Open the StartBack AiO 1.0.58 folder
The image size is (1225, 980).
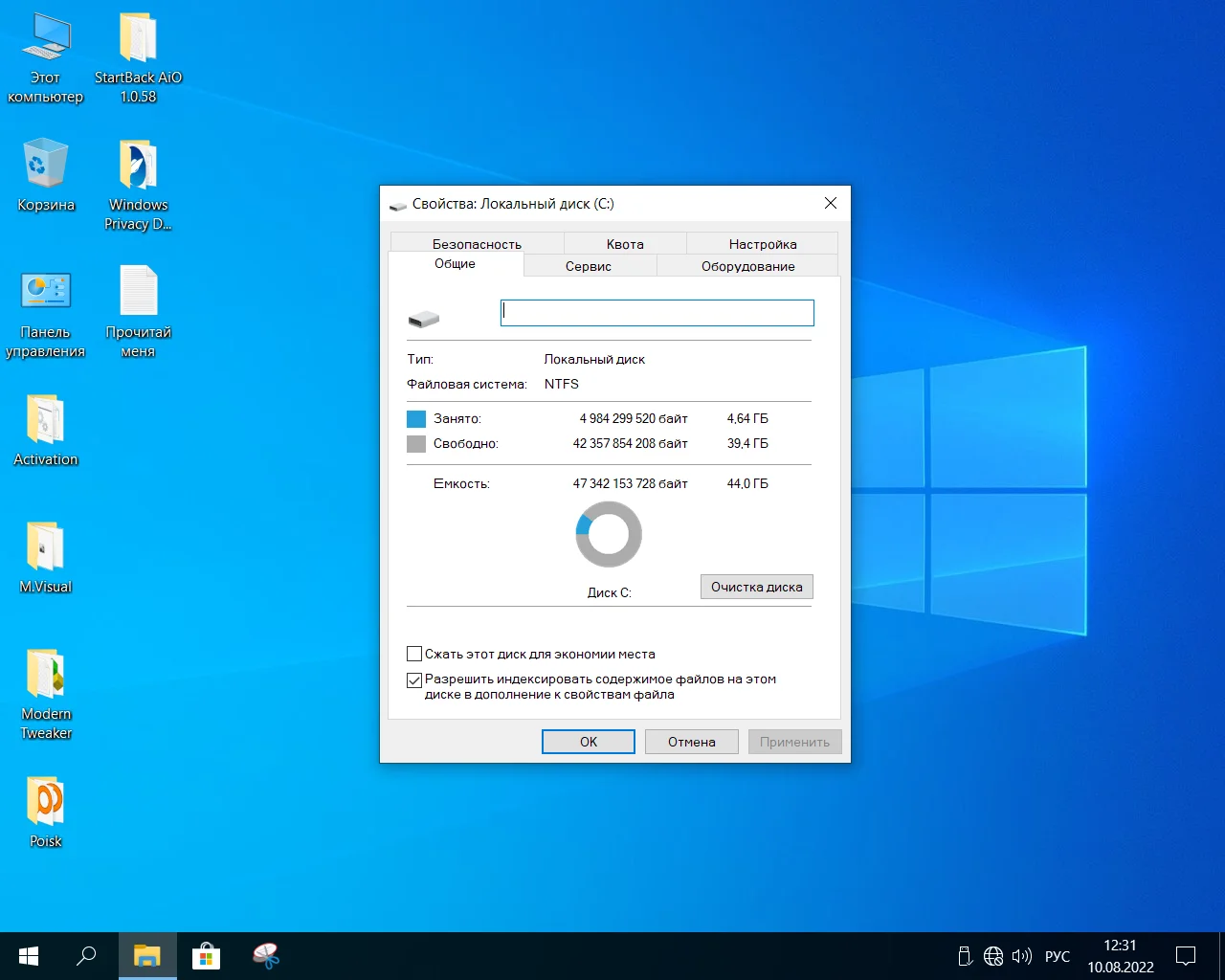(138, 38)
